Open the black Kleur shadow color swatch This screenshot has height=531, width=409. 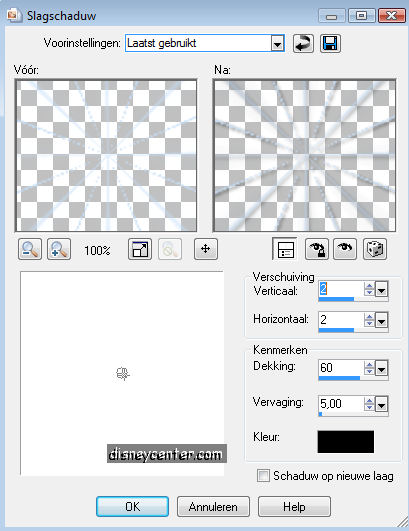tap(346, 442)
